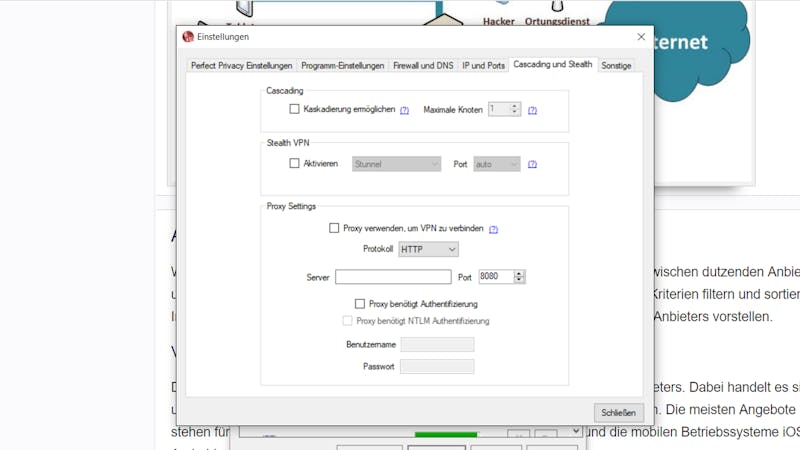Image resolution: width=800 pixels, height=450 pixels.
Task: Increase the proxy Port value
Action: pos(519,273)
